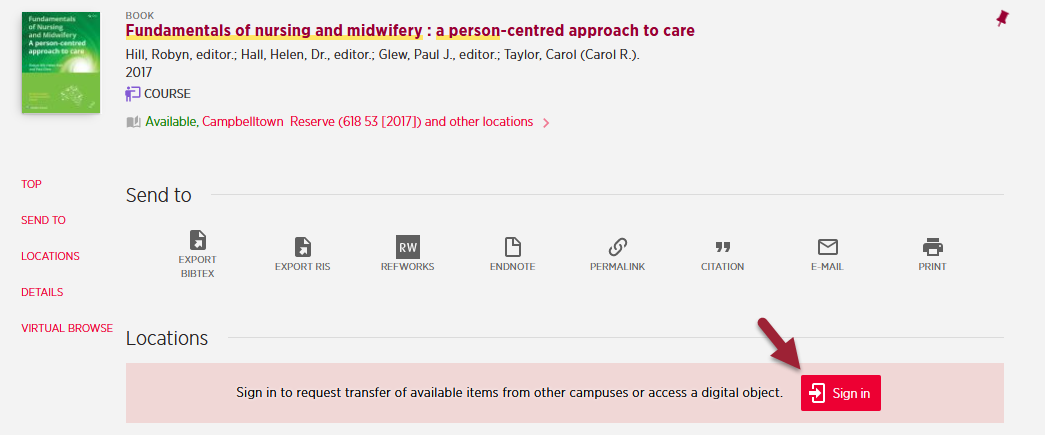The width and height of the screenshot is (1045, 435).
Task: Send record to EndNote
Action: pyautogui.click(x=512, y=247)
